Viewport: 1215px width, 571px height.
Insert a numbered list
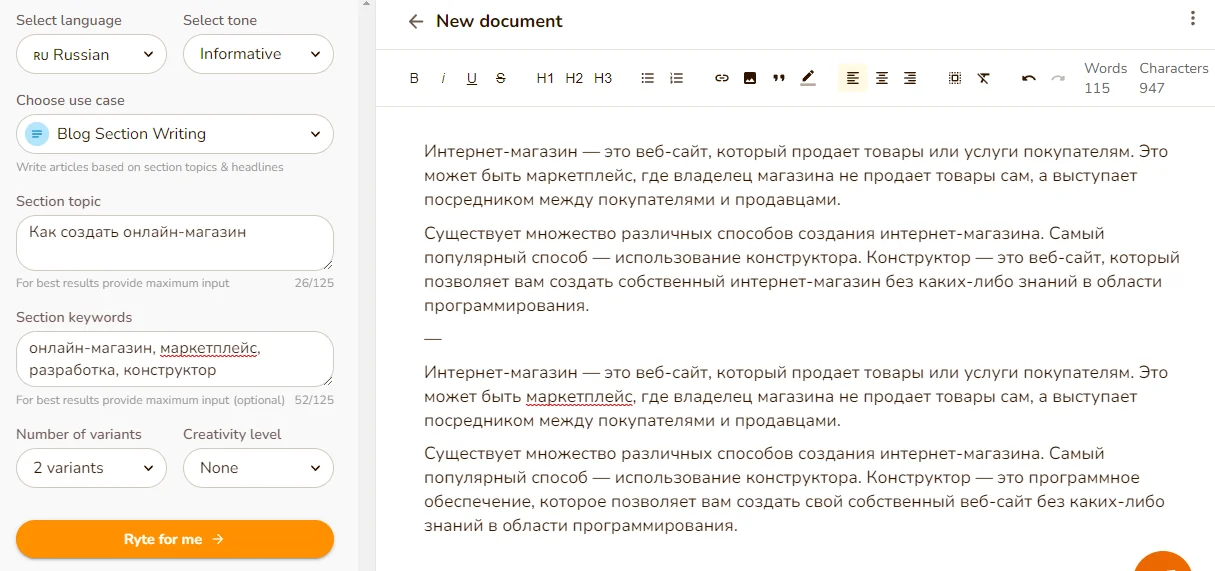pos(676,78)
